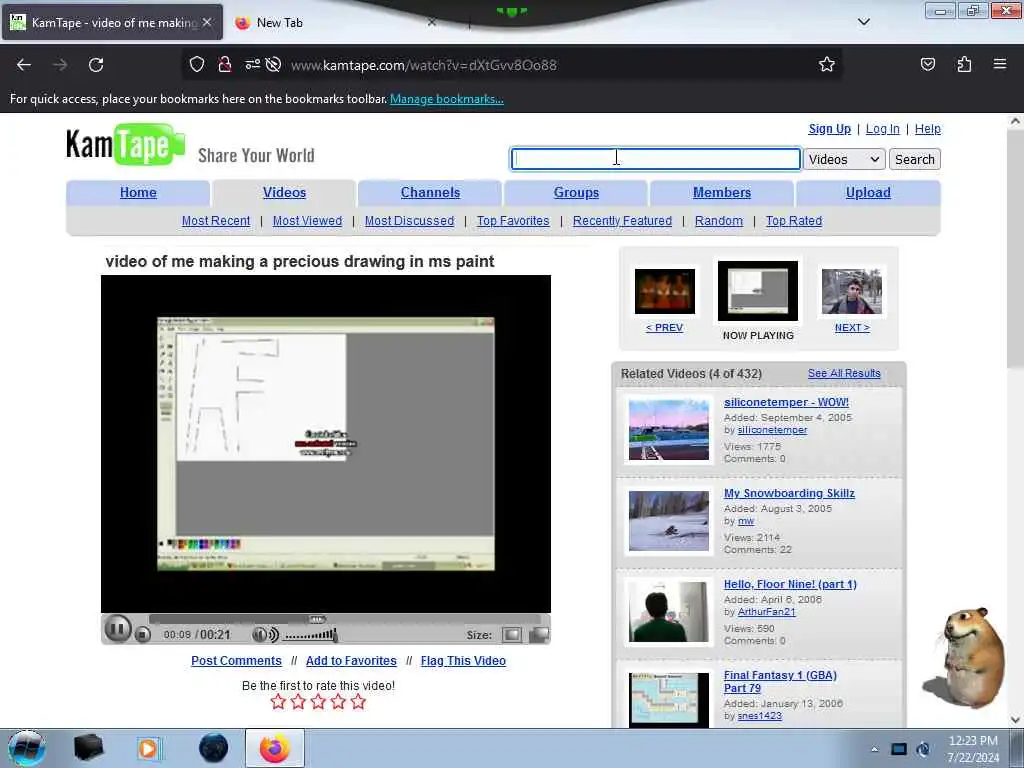Open the Firefox hamburger menu

(x=1000, y=64)
